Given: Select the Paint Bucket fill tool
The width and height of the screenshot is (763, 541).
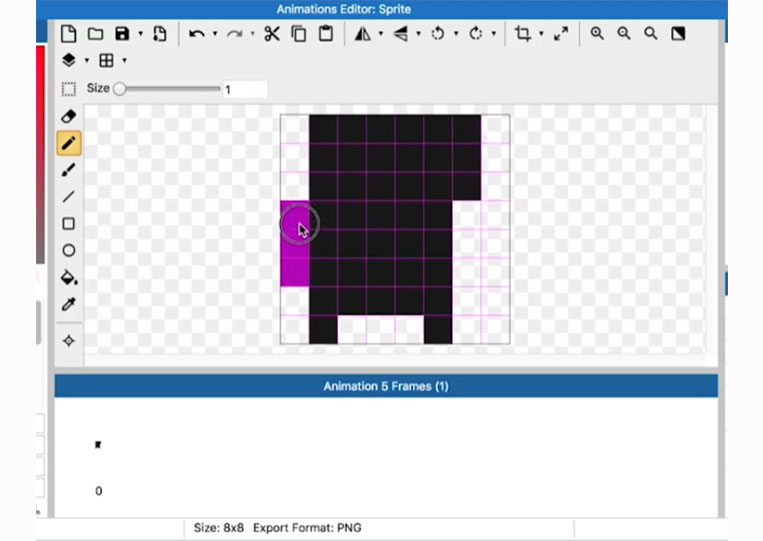Looking at the screenshot, I should tap(69, 277).
